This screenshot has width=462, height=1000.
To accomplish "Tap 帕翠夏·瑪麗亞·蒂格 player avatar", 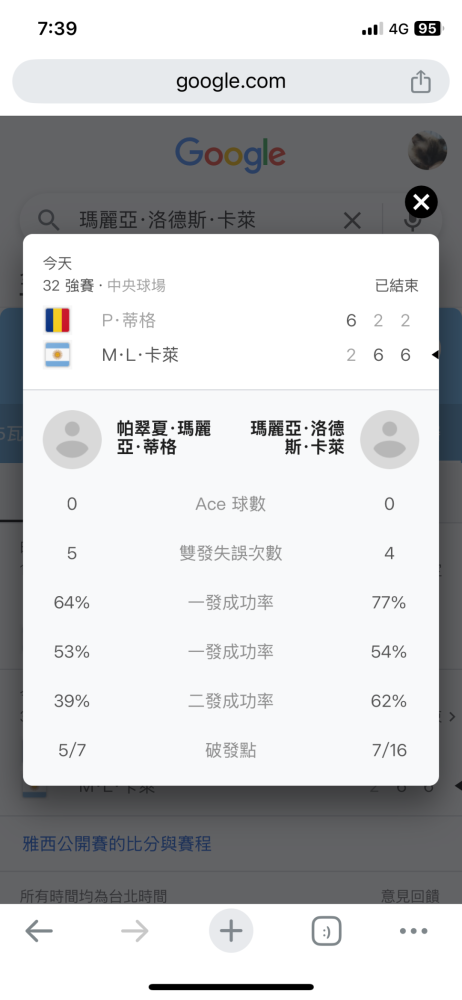I will click(72, 439).
